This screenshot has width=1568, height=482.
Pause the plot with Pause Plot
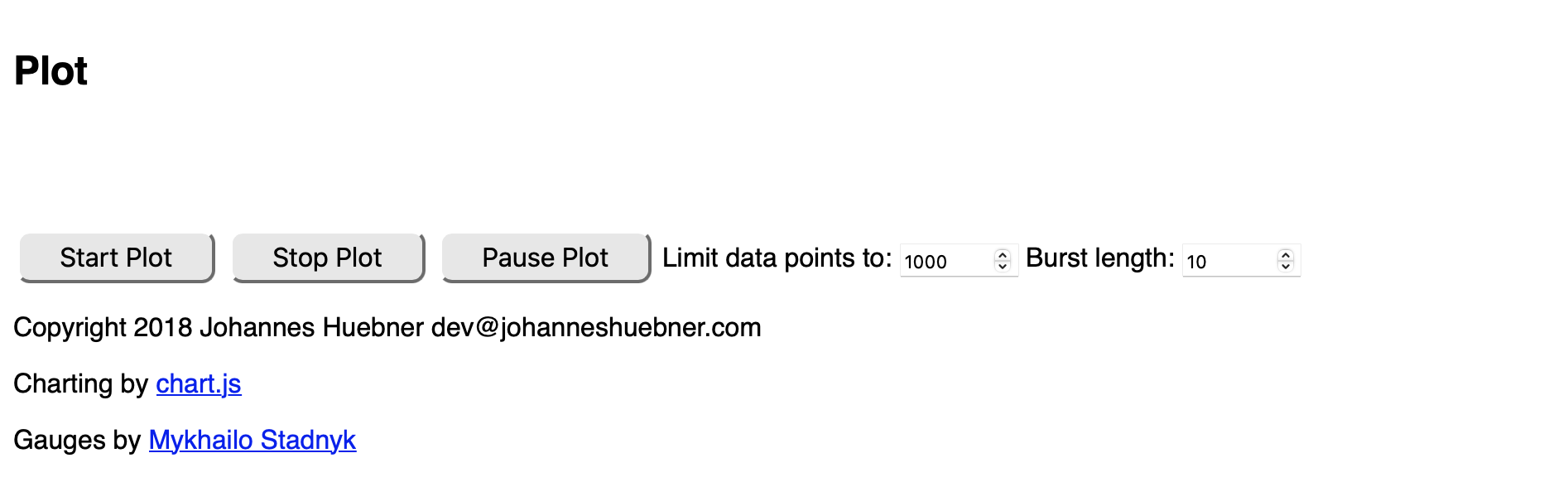tap(545, 258)
